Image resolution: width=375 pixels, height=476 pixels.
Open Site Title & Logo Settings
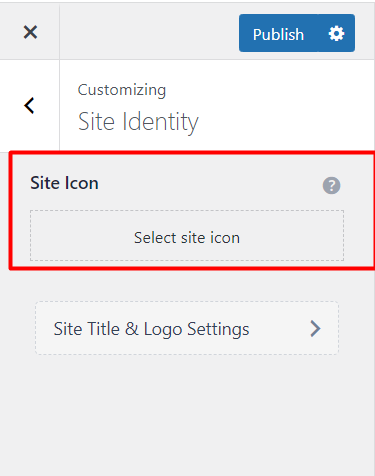click(x=187, y=328)
